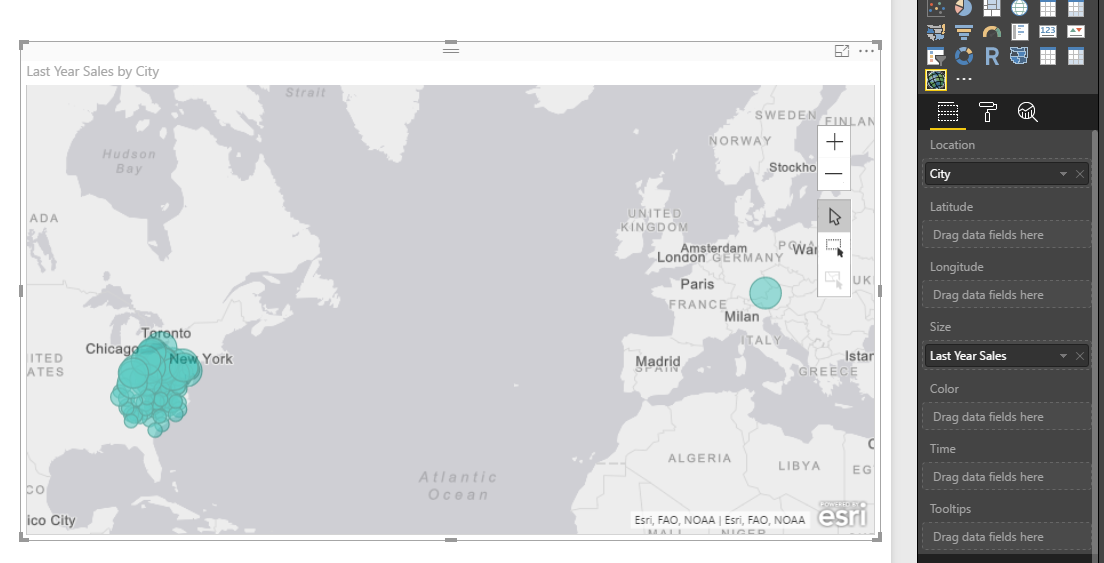Click the Hudson Bay label on the map
The image size is (1104, 563).
pos(129,161)
